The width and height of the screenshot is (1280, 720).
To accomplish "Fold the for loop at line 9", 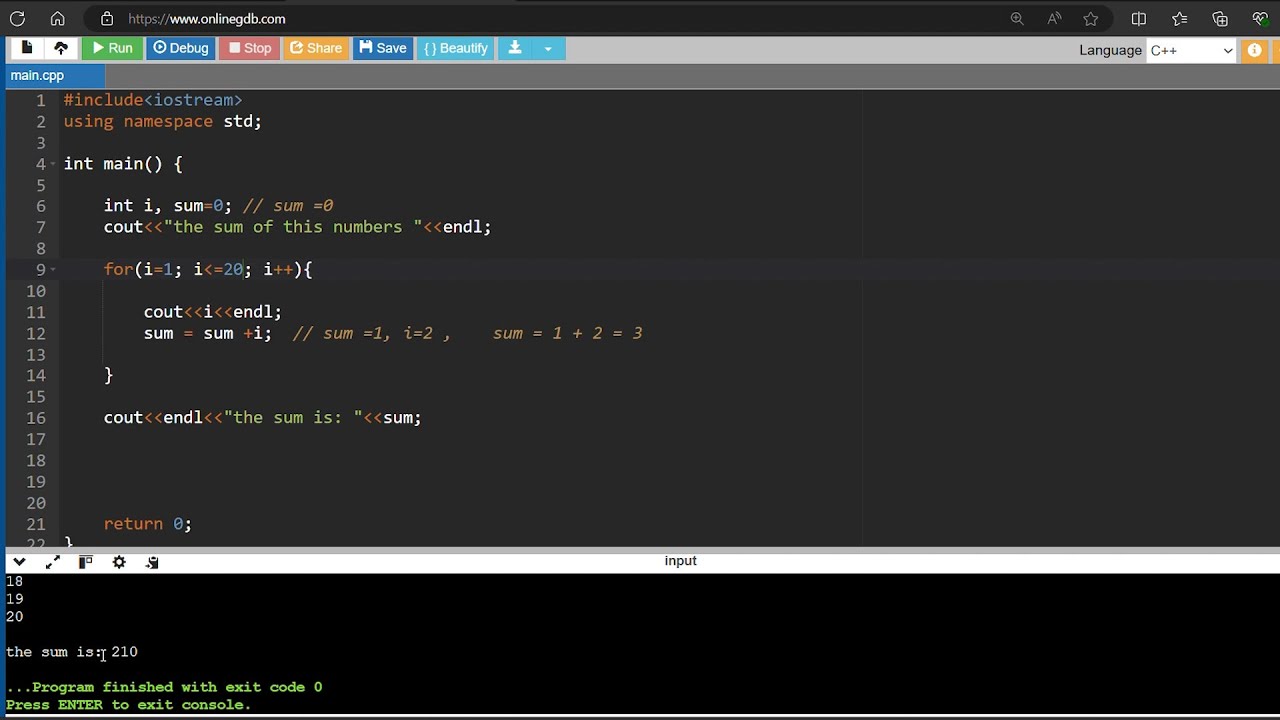I will click(54, 270).
